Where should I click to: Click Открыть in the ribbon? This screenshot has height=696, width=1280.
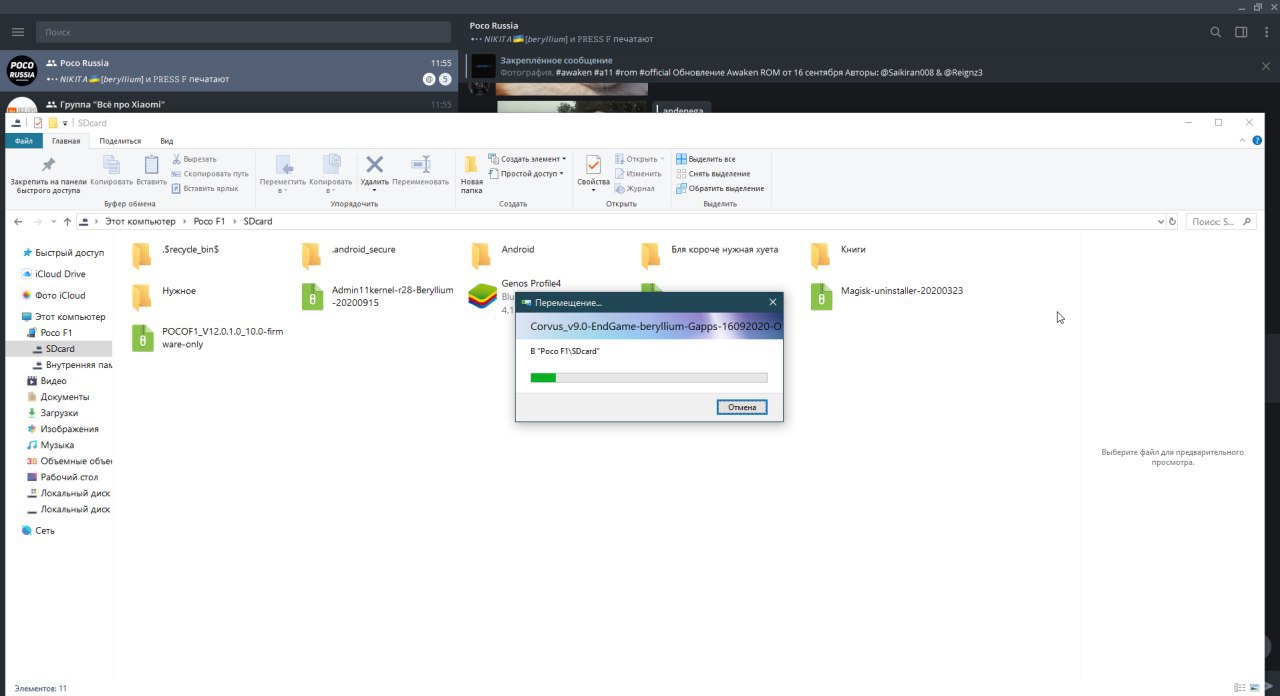point(638,159)
